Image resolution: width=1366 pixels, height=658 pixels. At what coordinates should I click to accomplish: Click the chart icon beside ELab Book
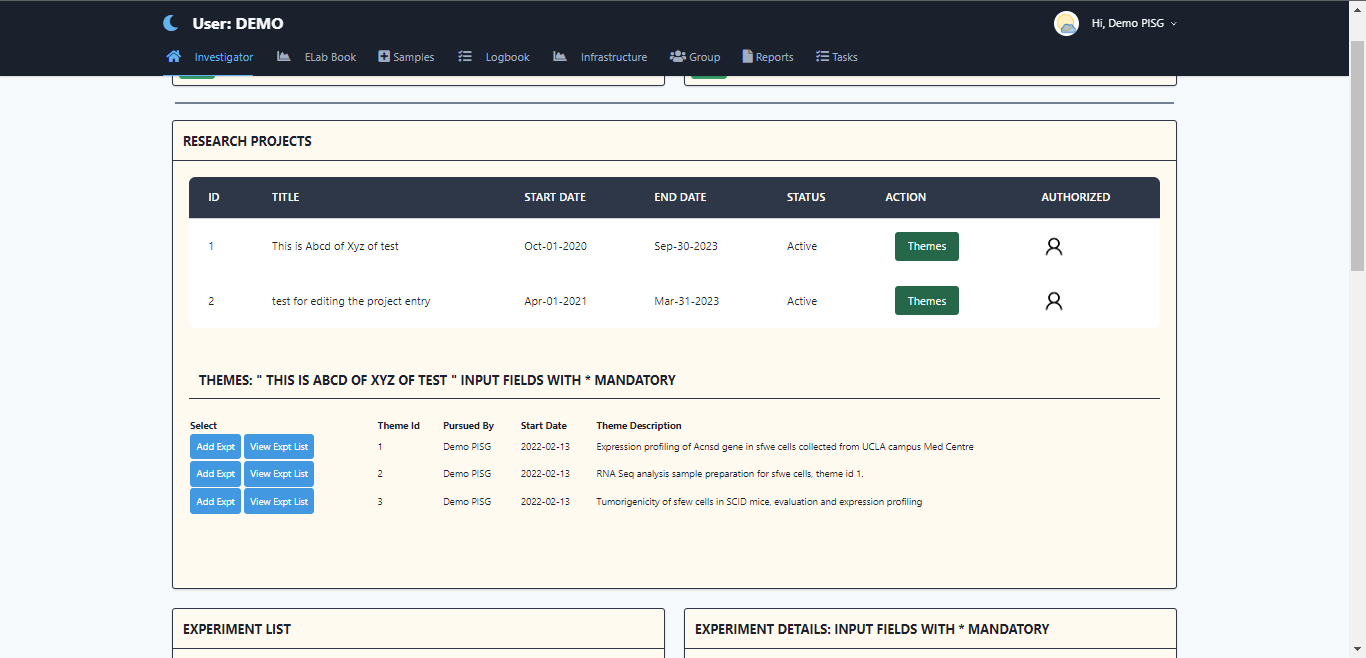point(284,57)
